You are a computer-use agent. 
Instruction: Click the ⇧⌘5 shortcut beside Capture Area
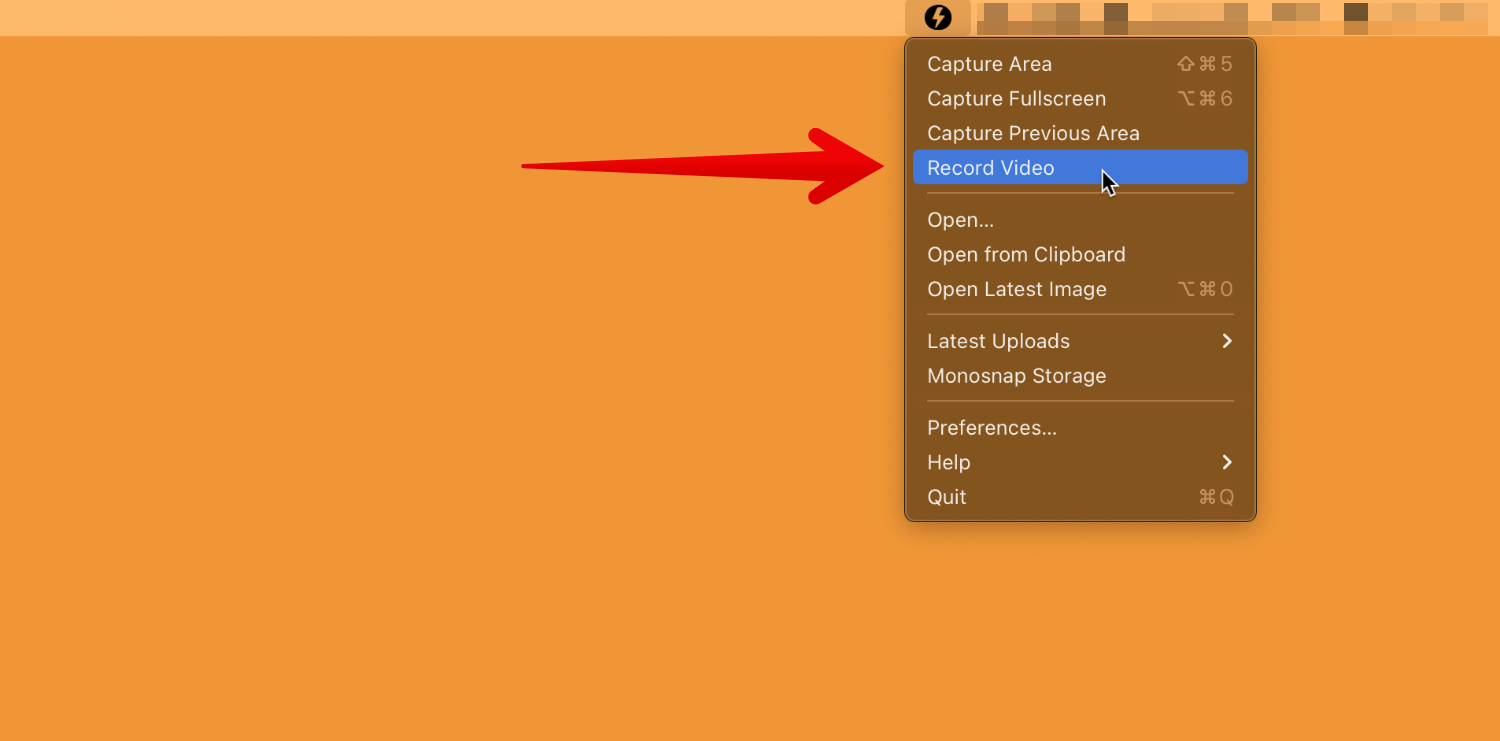1204,64
